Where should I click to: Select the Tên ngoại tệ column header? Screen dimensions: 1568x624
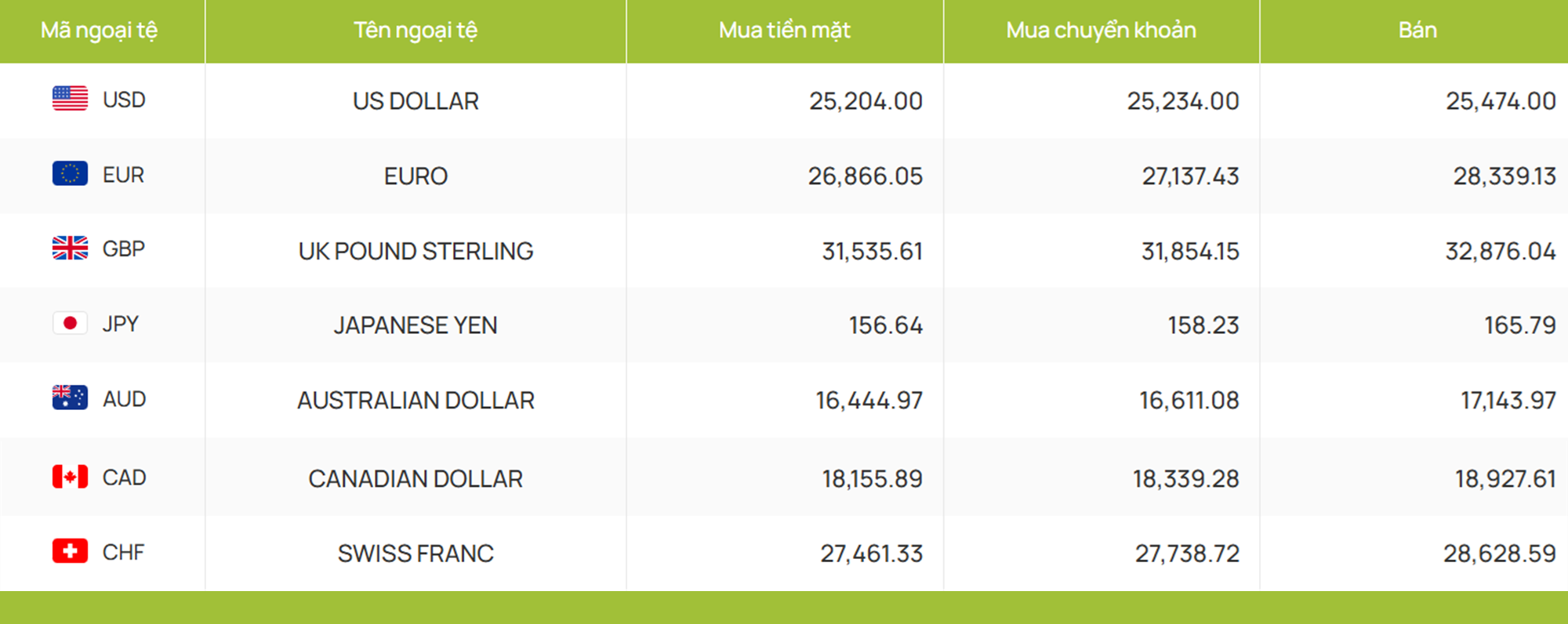[x=416, y=31]
